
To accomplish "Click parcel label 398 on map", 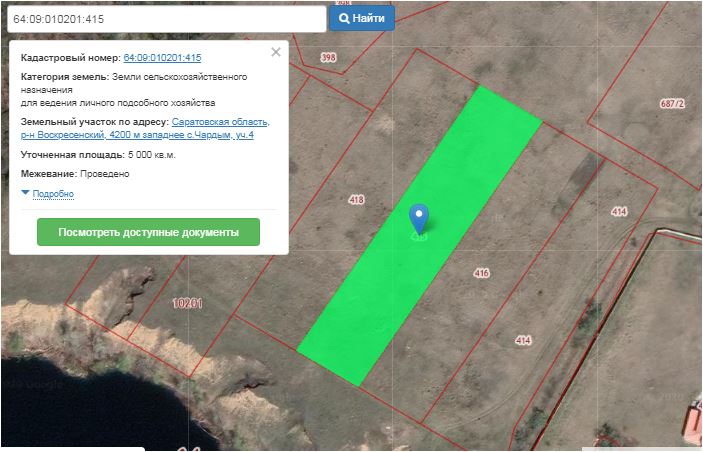I will pyautogui.click(x=328, y=58).
